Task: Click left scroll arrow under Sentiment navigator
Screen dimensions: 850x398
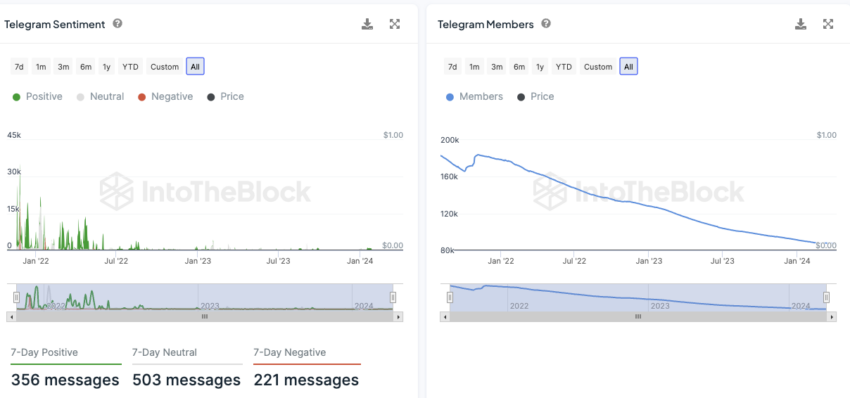Action: pos(11,317)
